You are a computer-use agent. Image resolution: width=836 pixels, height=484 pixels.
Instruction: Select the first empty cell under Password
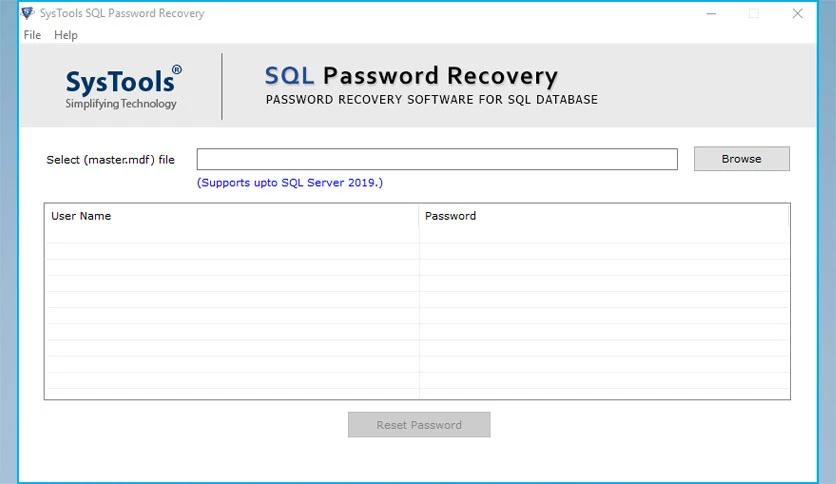[604, 235]
